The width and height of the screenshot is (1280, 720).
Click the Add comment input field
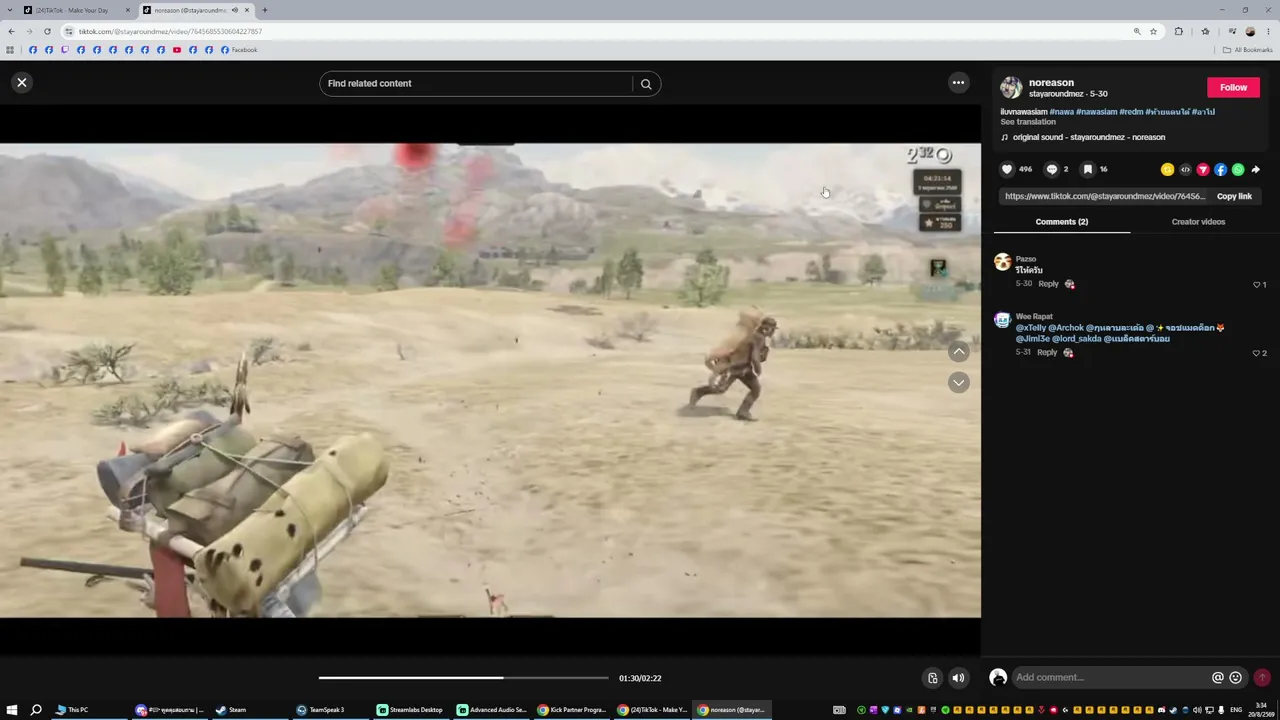pyautogui.click(x=1110, y=678)
